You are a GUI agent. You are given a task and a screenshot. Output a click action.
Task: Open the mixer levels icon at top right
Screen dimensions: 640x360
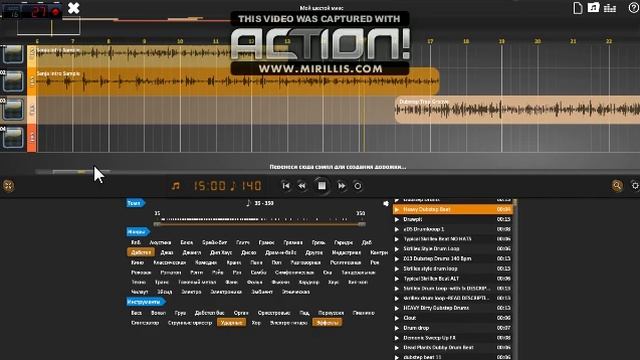[x=610, y=8]
